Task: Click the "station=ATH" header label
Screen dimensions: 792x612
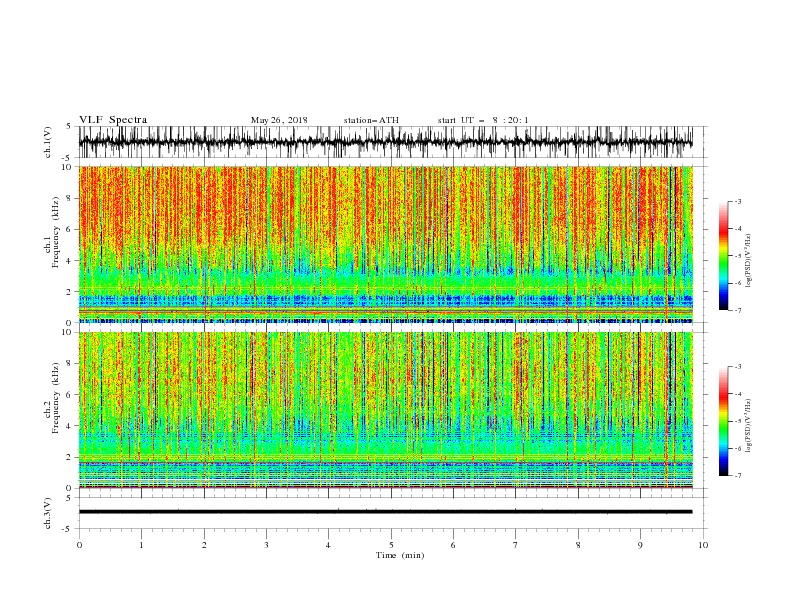Action: [x=371, y=120]
